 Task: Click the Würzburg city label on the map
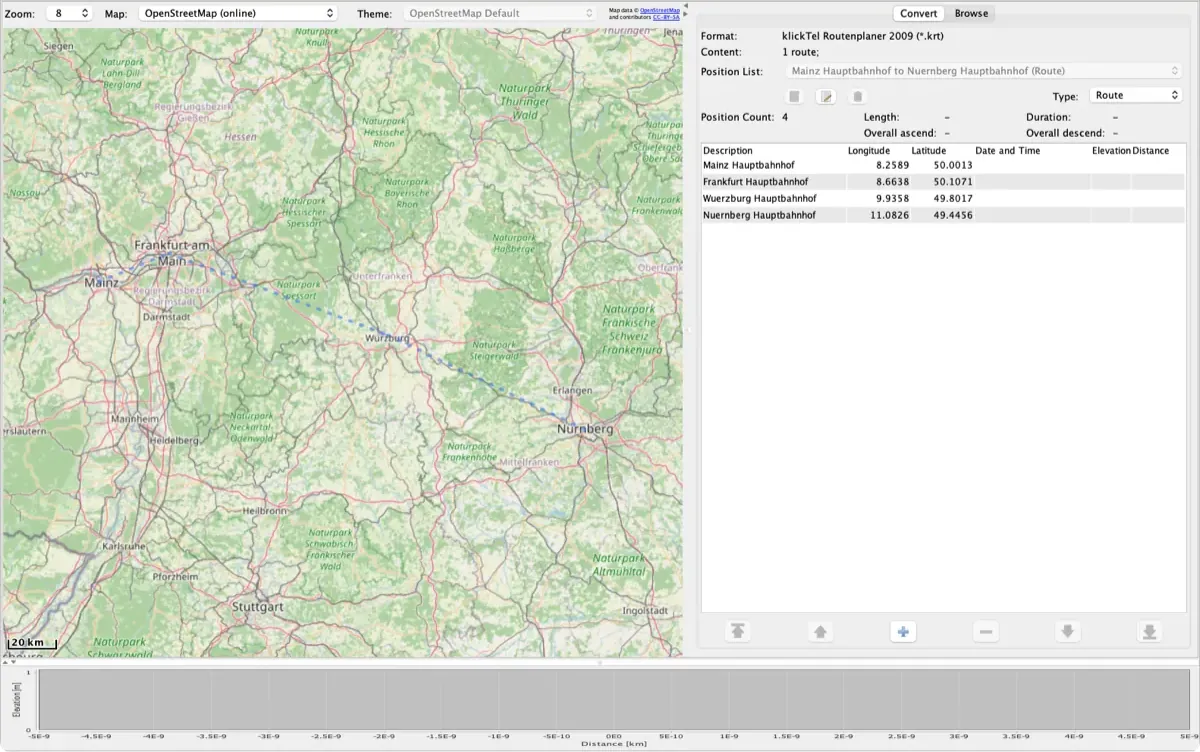click(x=387, y=339)
